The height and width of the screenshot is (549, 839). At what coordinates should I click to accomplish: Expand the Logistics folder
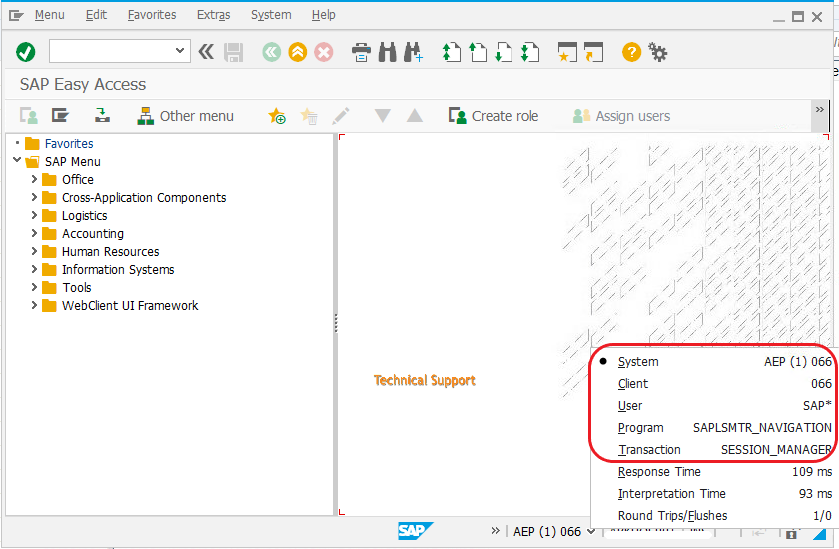(34, 215)
